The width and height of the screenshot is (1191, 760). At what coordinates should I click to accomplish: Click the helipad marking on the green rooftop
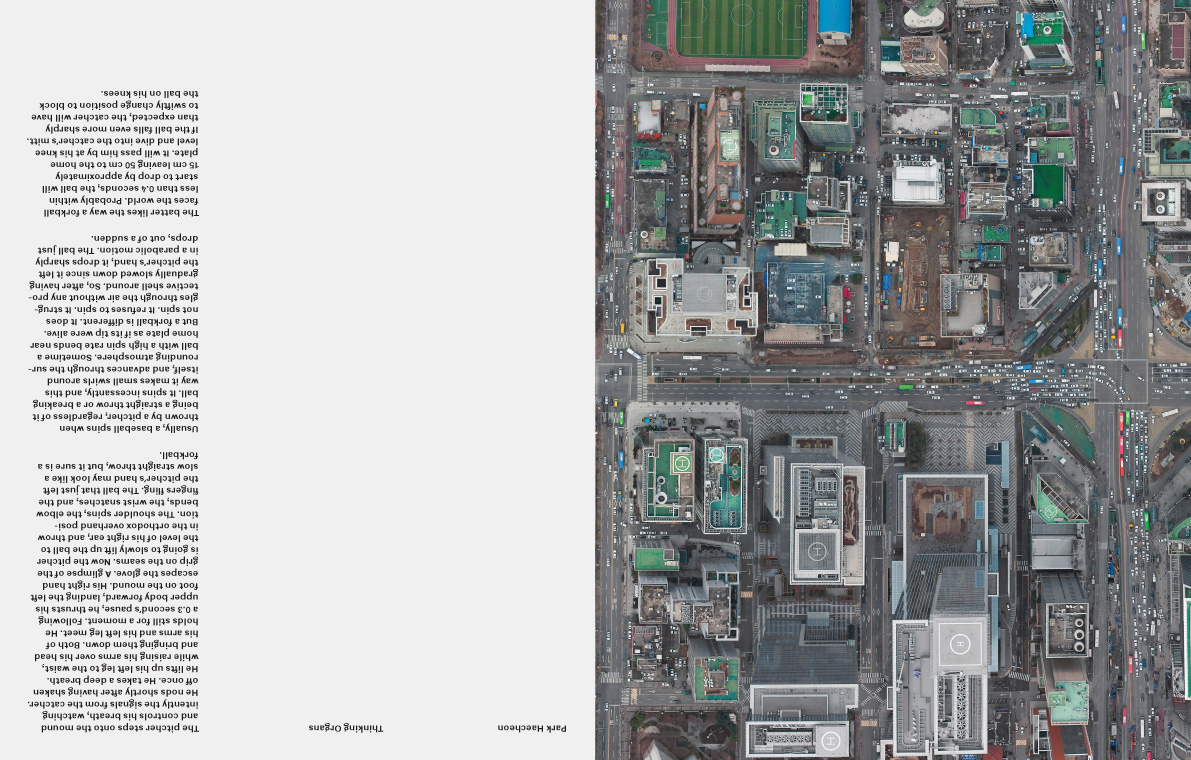point(683,464)
